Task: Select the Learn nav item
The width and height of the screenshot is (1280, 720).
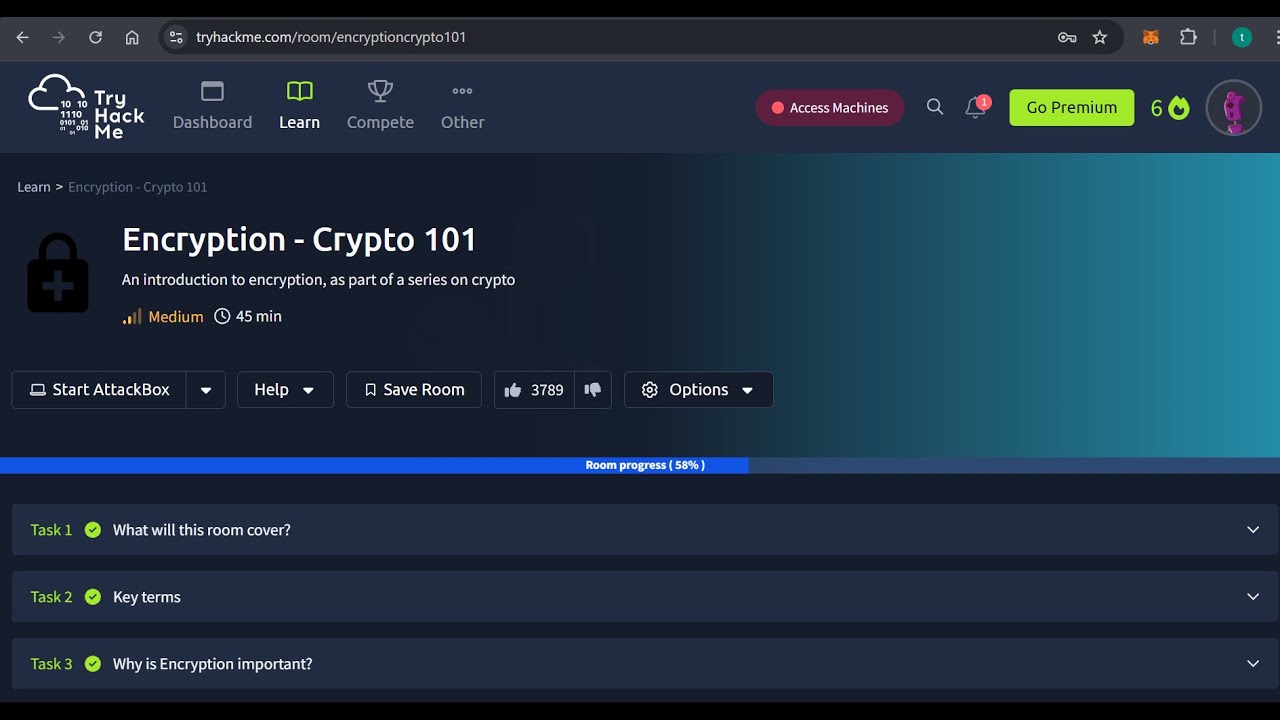Action: coord(299,107)
